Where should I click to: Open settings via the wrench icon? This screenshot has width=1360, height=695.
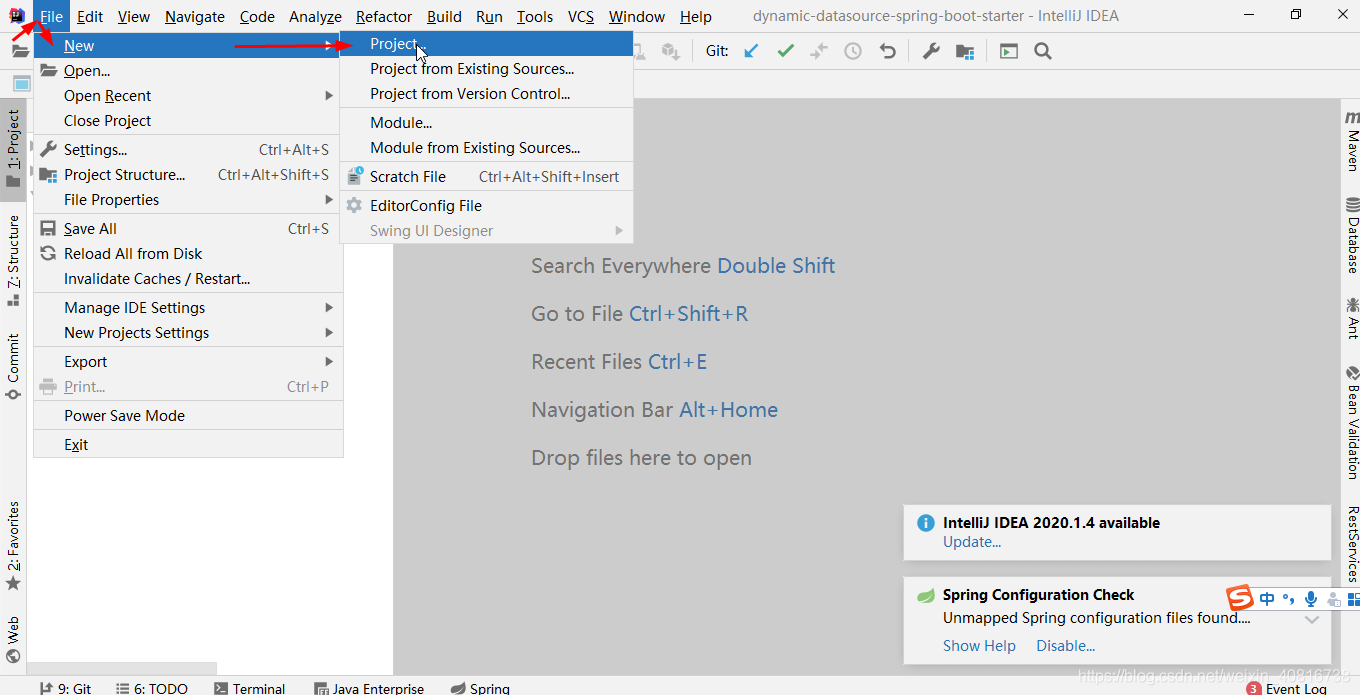point(931,51)
